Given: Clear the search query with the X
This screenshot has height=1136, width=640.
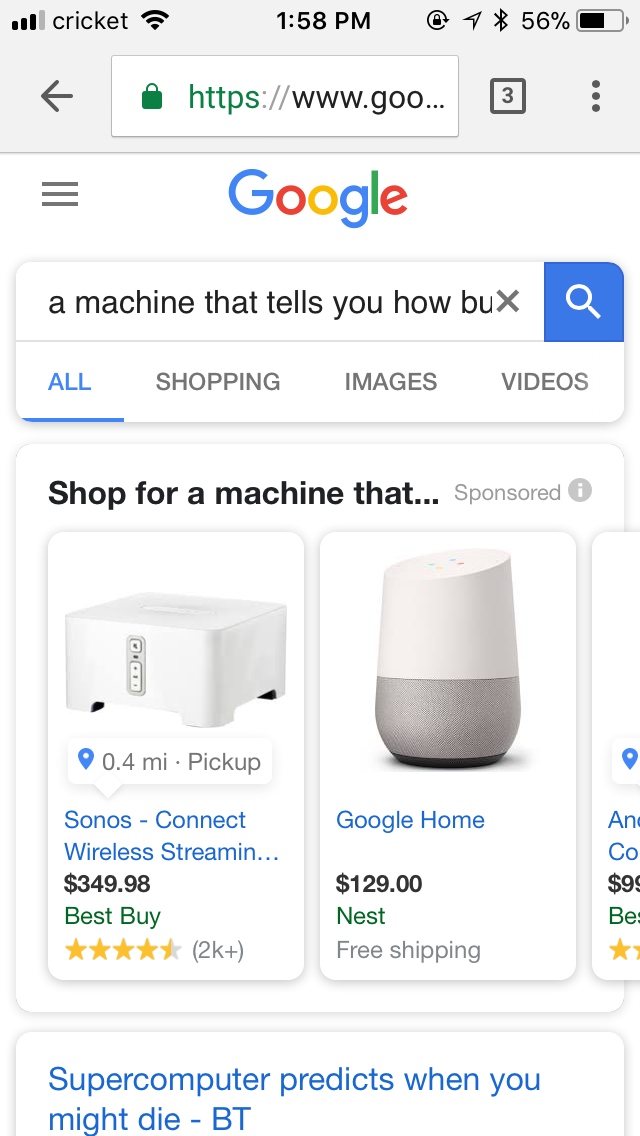Looking at the screenshot, I should pos(508,301).
